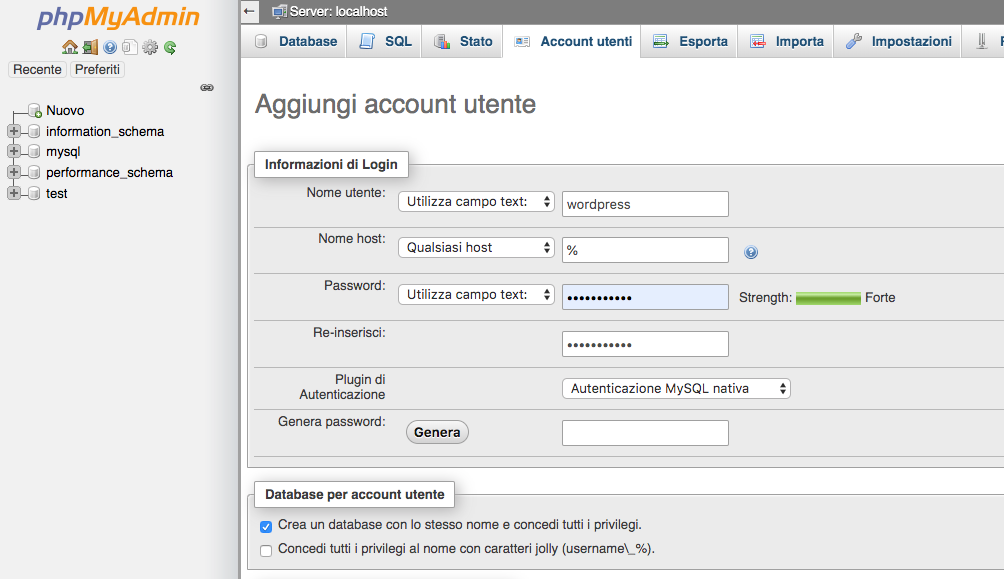
Task: Enable creating database with same name and privileges
Action: pos(265,526)
